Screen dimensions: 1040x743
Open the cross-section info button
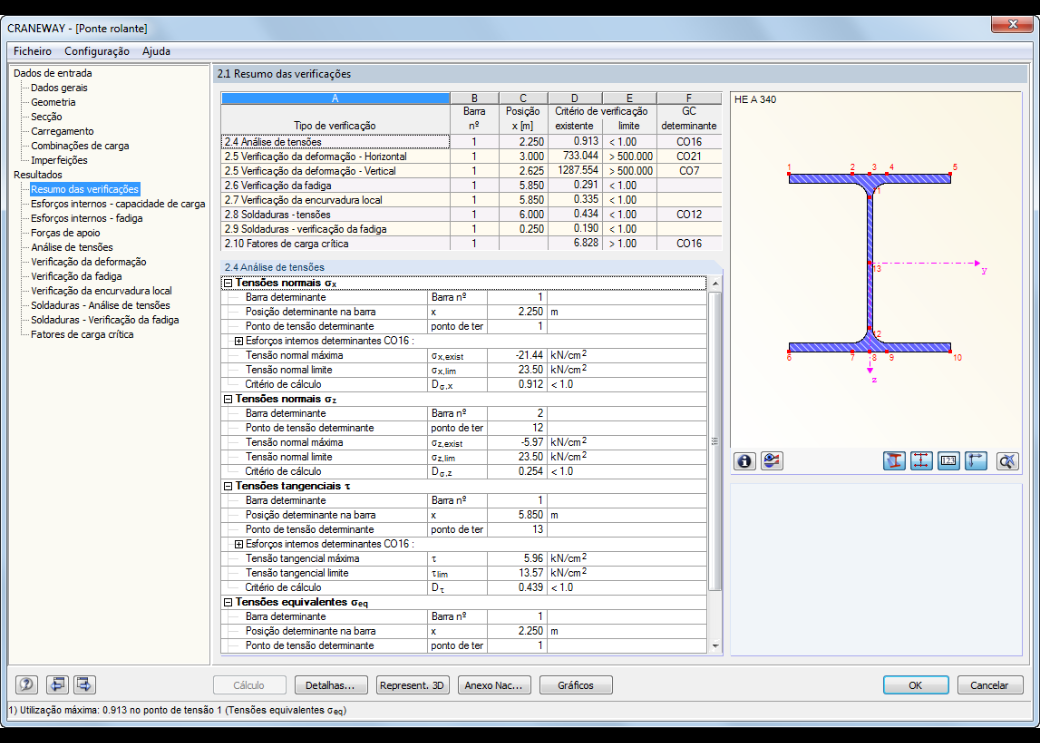(x=744, y=461)
